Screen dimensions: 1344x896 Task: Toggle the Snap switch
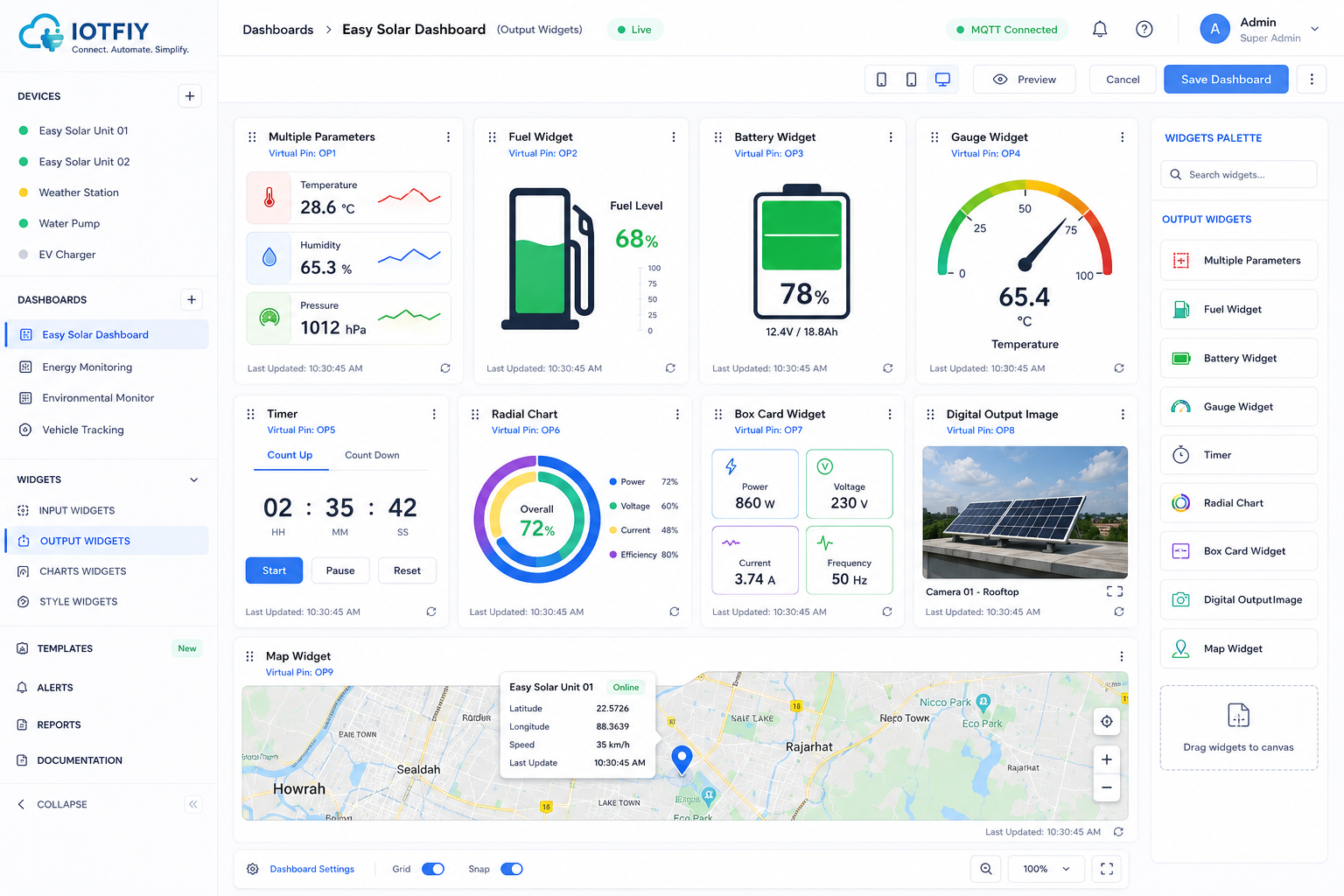[512, 869]
